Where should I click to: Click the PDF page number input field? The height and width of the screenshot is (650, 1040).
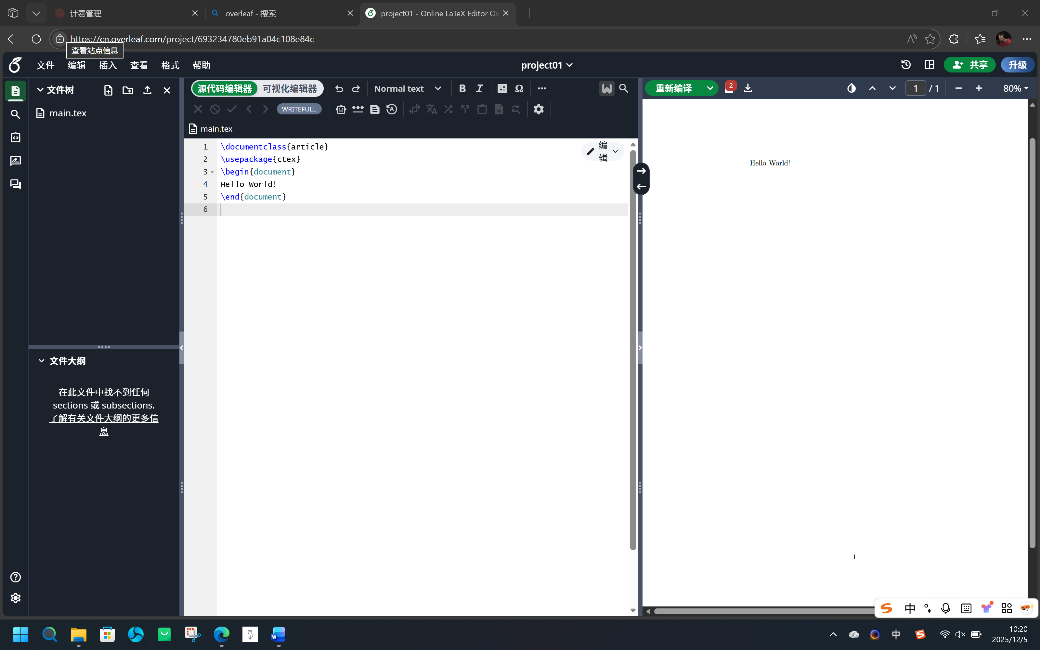915,88
